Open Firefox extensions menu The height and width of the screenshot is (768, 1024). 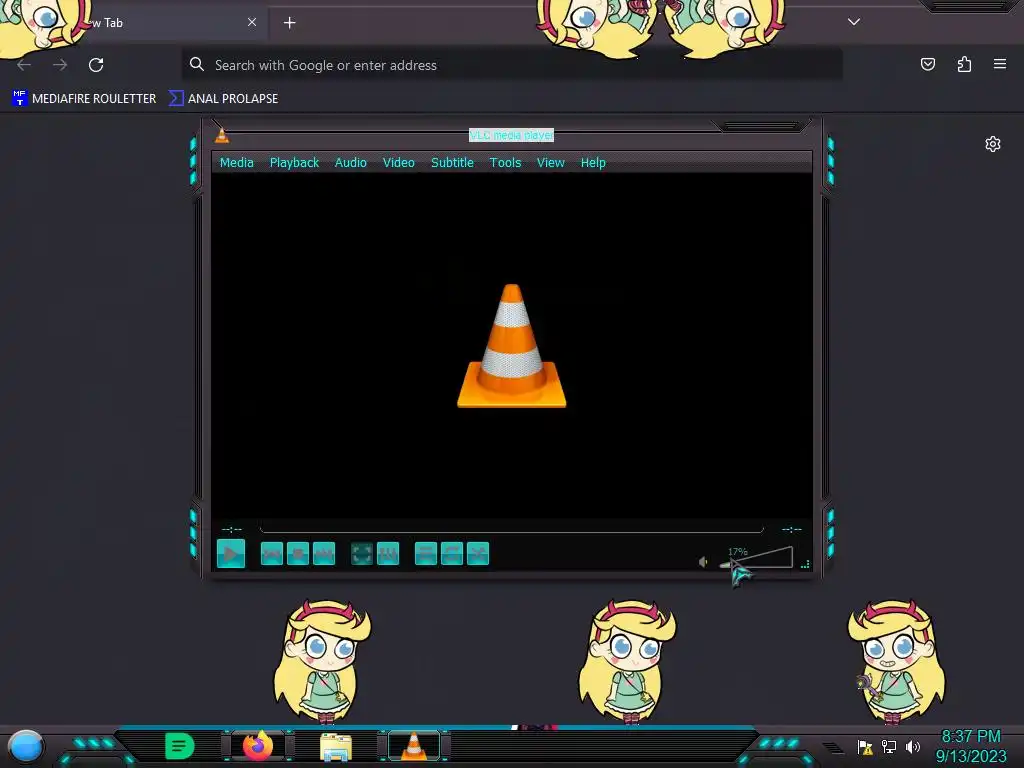pos(965,64)
